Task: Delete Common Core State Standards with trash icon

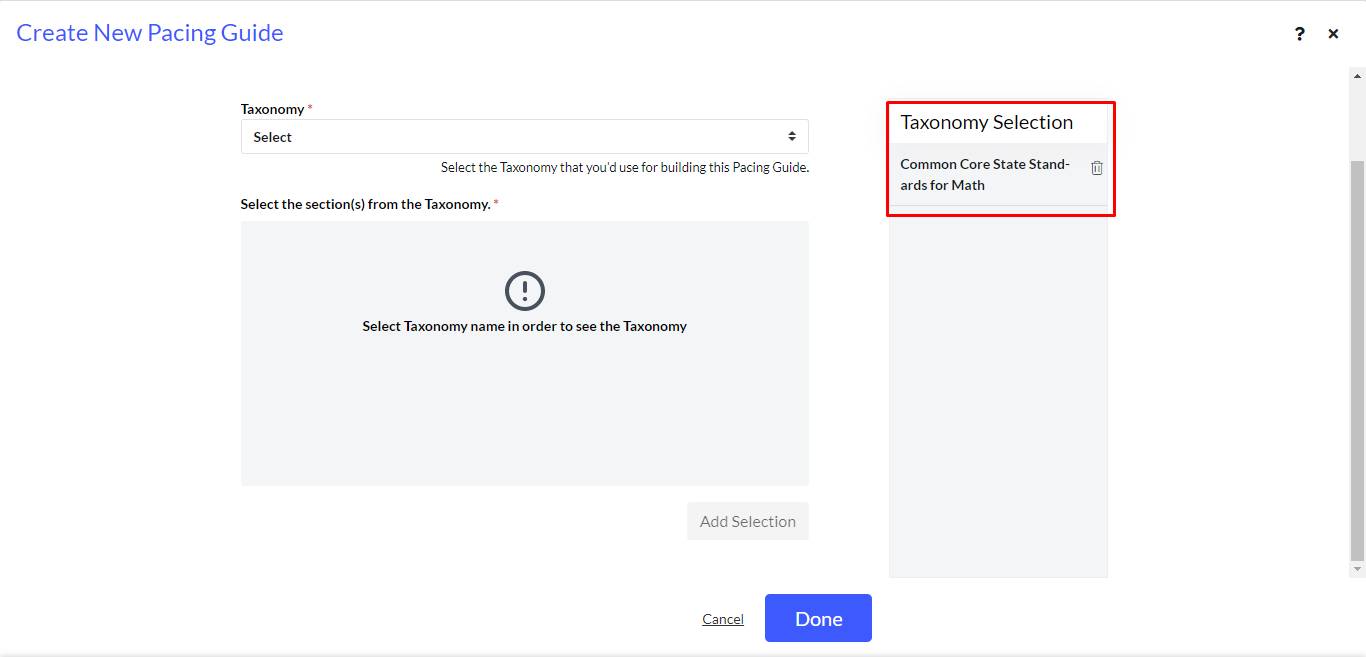Action: click(1097, 168)
